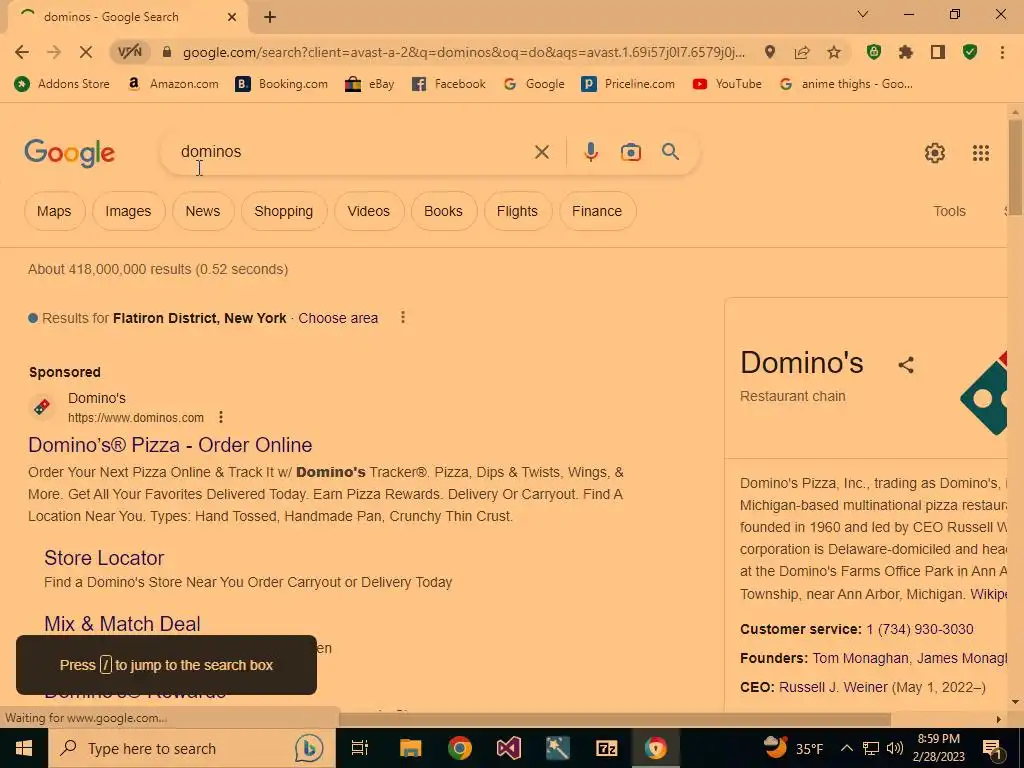Switch to the Images filter

point(128,211)
